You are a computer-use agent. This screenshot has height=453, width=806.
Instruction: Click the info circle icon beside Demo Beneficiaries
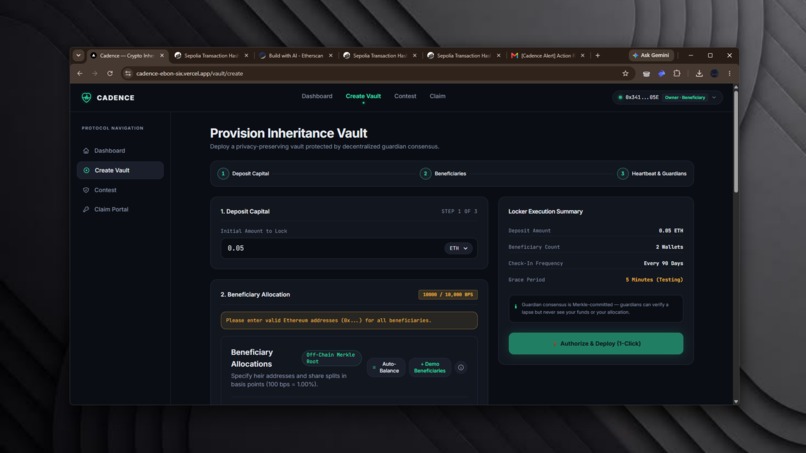pyautogui.click(x=461, y=367)
